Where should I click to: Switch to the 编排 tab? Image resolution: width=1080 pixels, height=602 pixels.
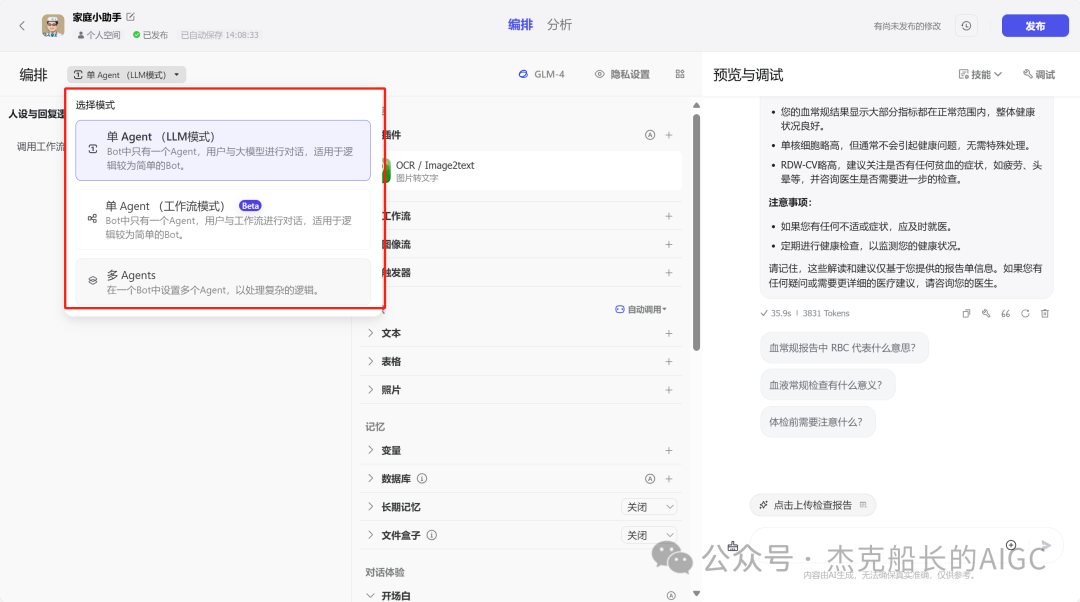tap(520, 25)
